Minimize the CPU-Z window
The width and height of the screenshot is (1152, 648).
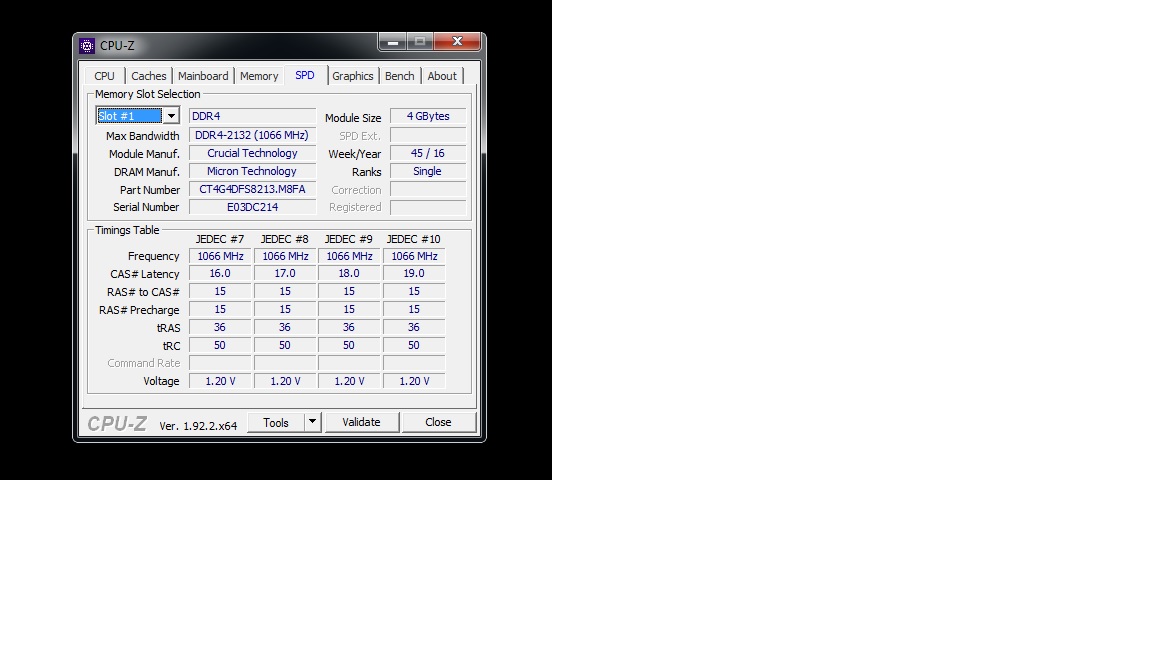[x=392, y=43]
